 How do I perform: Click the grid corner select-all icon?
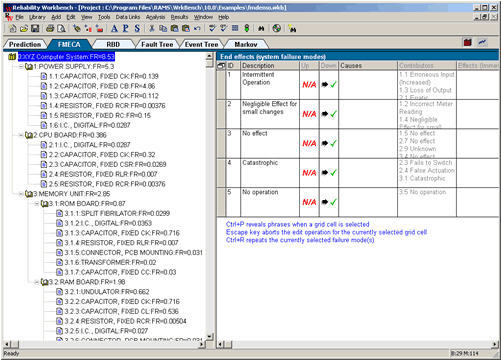click(x=221, y=66)
